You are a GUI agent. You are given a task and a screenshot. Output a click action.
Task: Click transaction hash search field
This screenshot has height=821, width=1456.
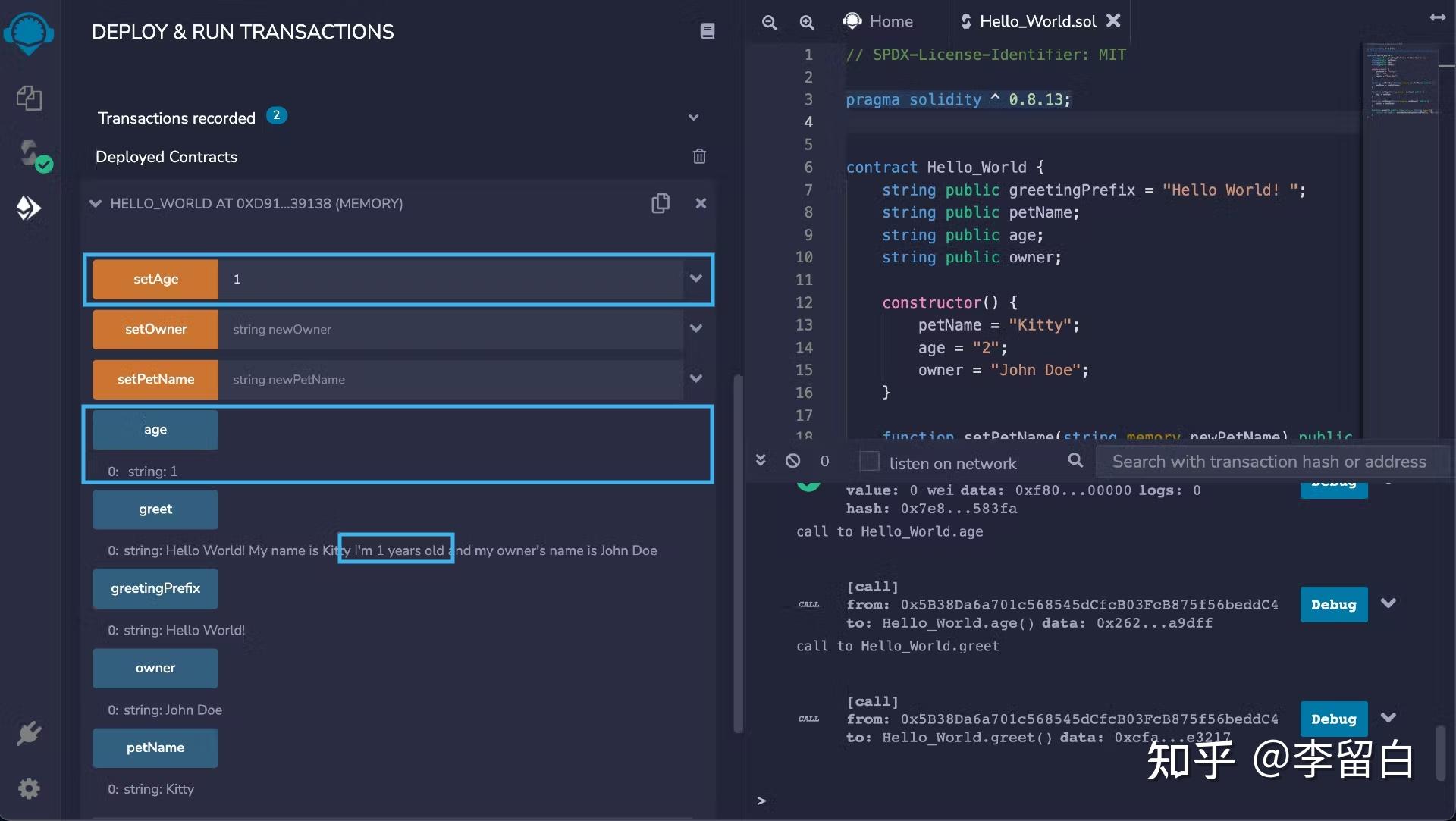(x=1268, y=462)
